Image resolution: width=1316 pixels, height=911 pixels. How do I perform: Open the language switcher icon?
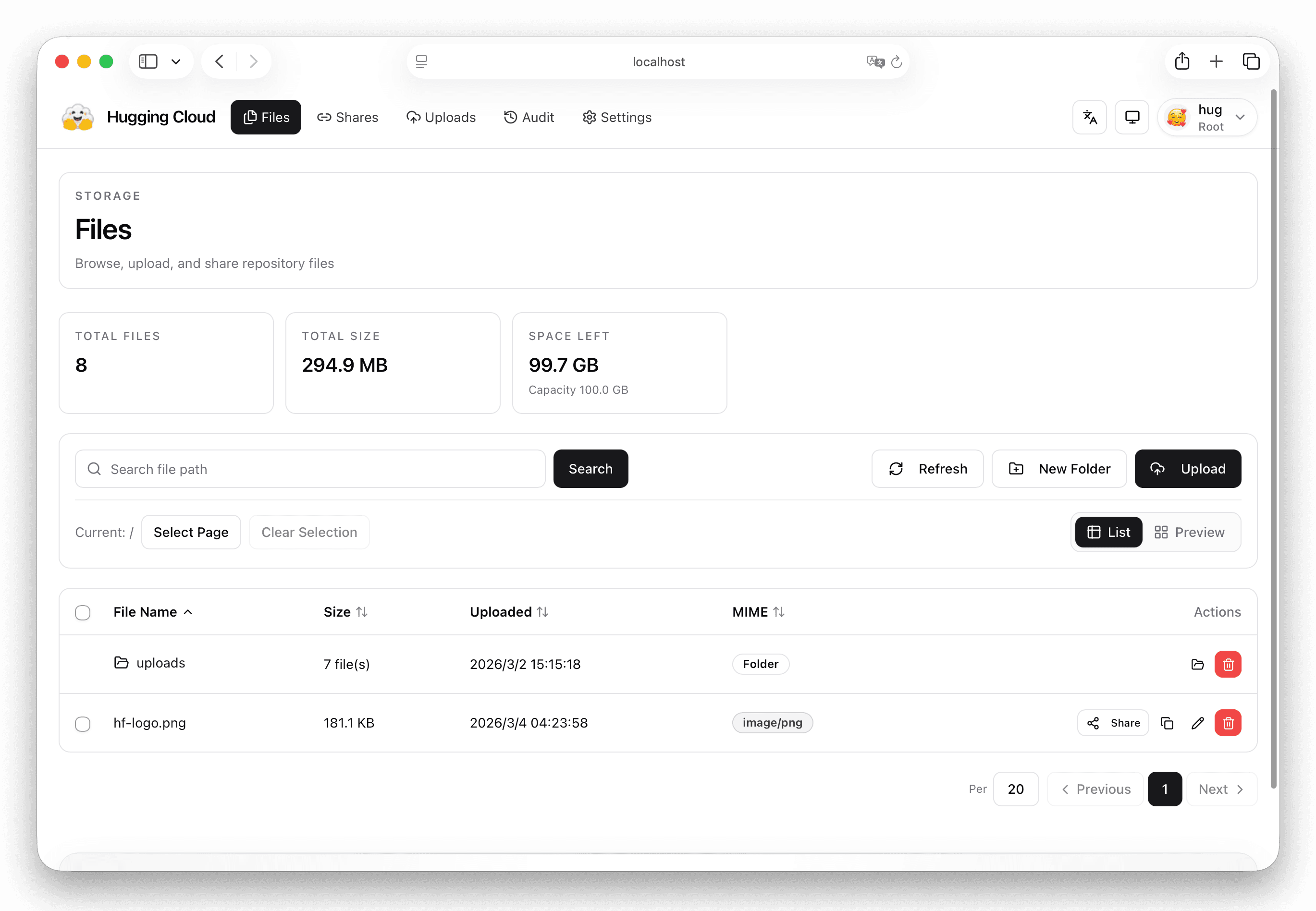coord(1089,117)
